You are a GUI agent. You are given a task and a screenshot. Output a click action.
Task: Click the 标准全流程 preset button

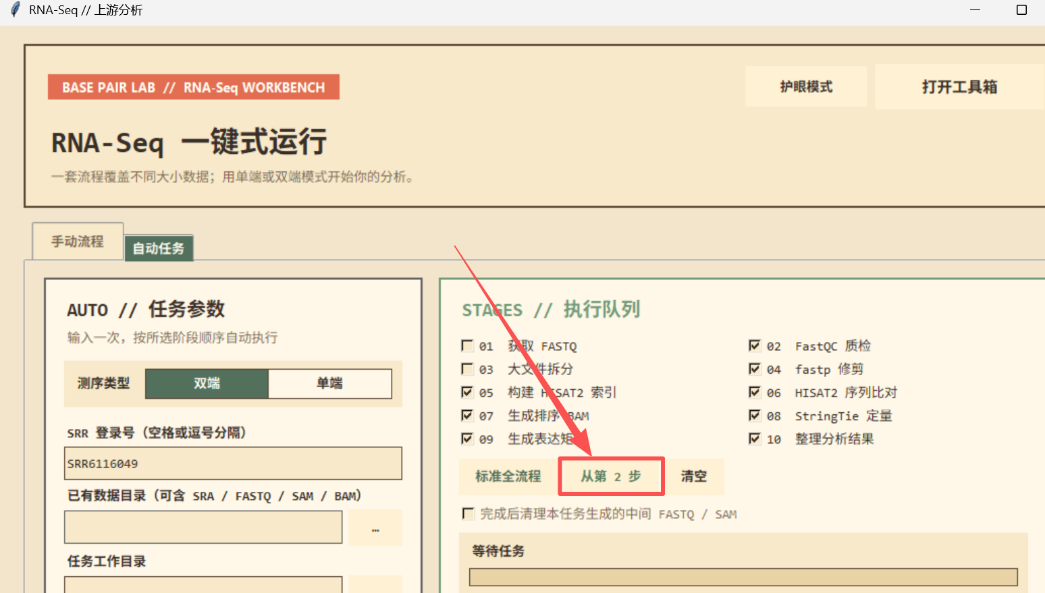tap(508, 476)
